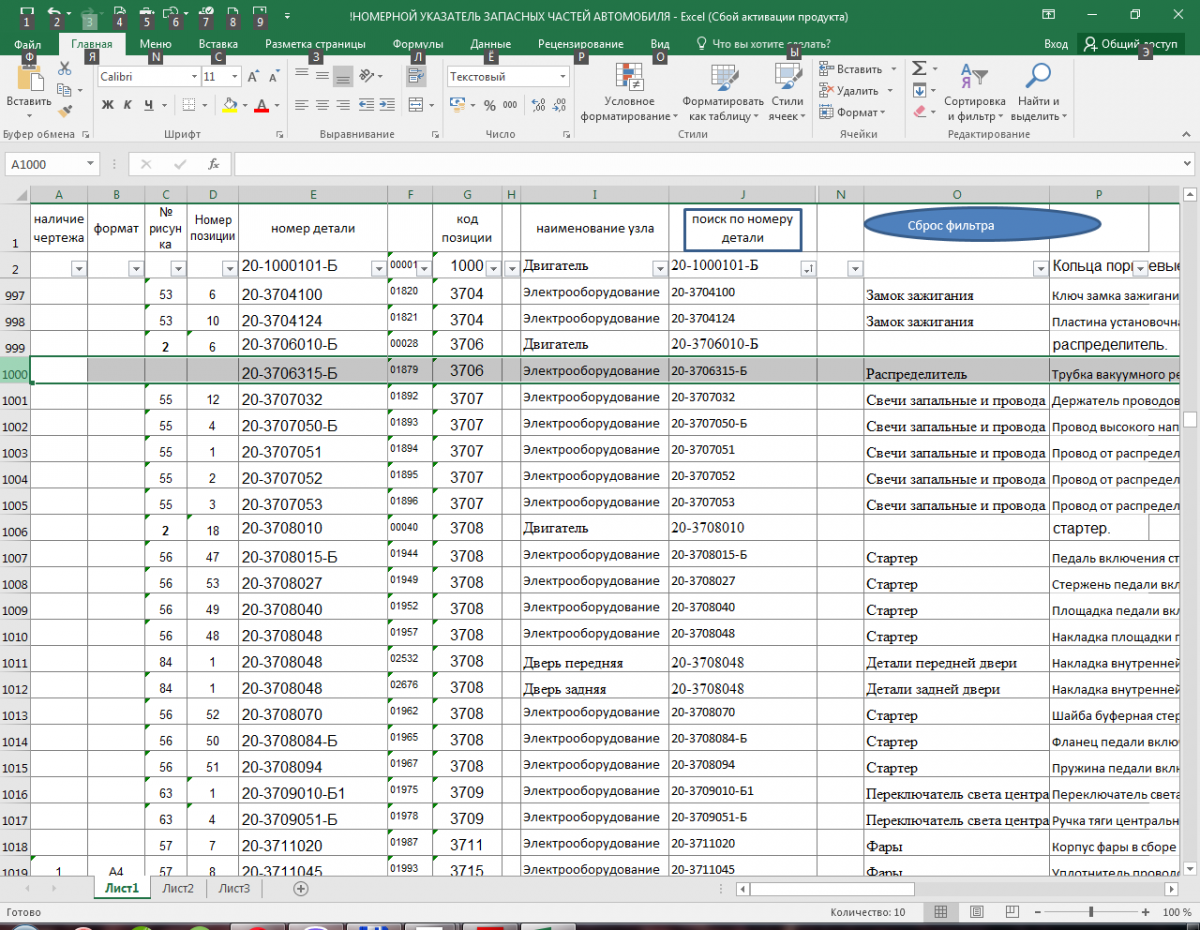Open Форматировать как таблицу gallery
This screenshot has height=930, width=1200.
coord(722,93)
